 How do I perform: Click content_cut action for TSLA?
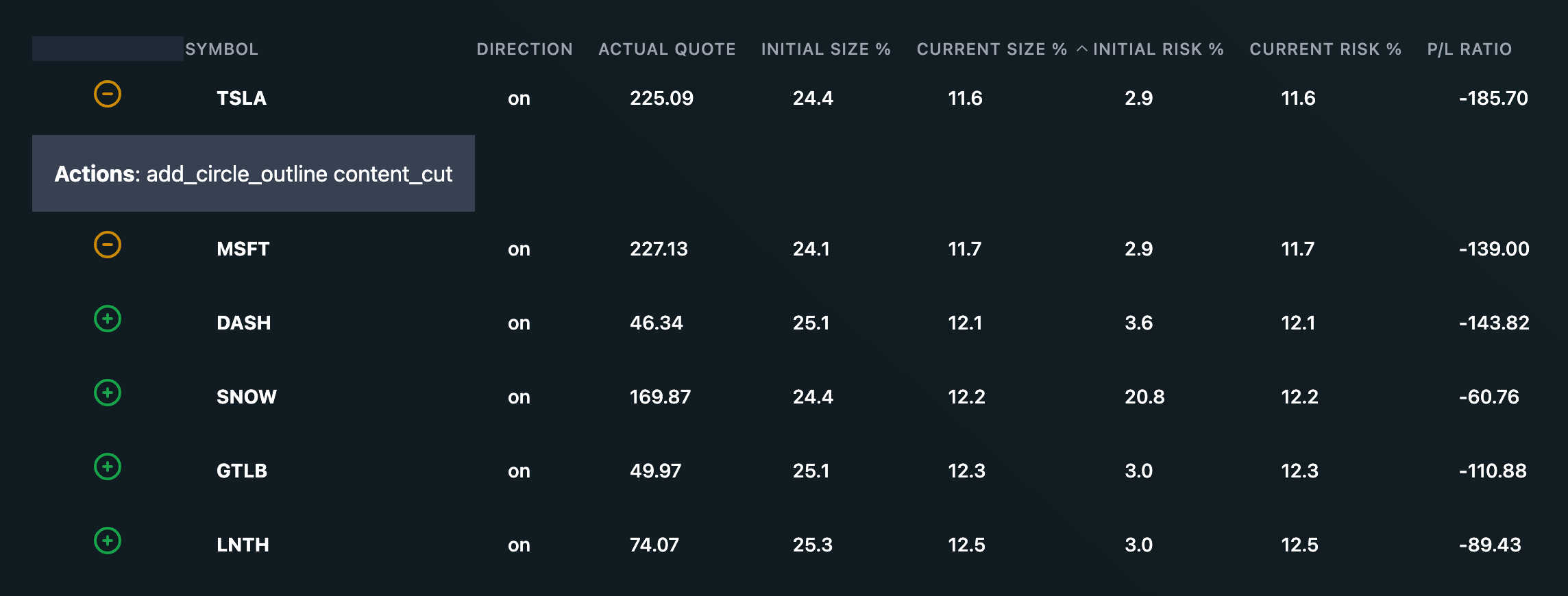pos(393,174)
